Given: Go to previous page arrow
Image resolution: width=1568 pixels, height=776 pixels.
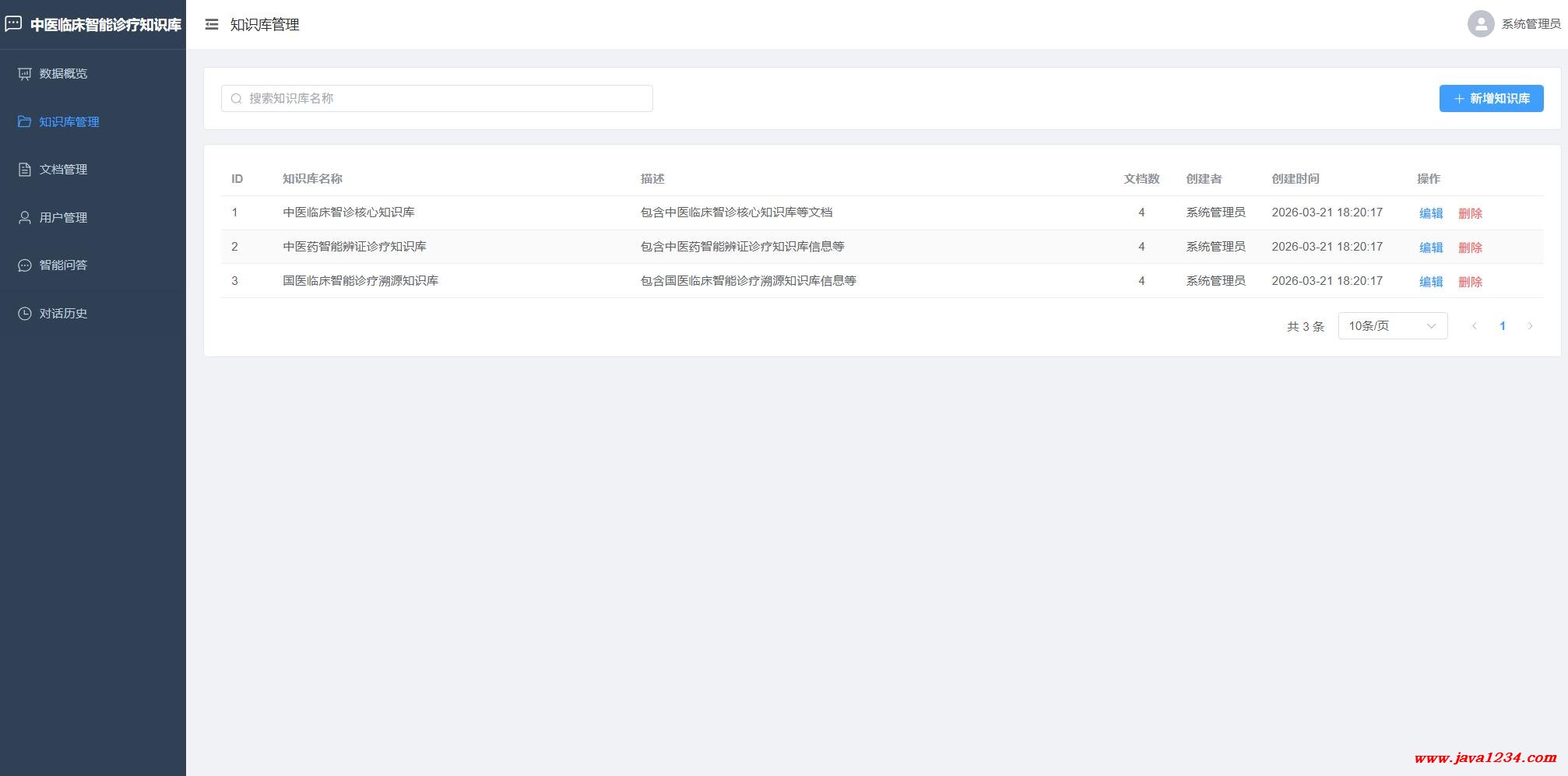Looking at the screenshot, I should point(1474,326).
